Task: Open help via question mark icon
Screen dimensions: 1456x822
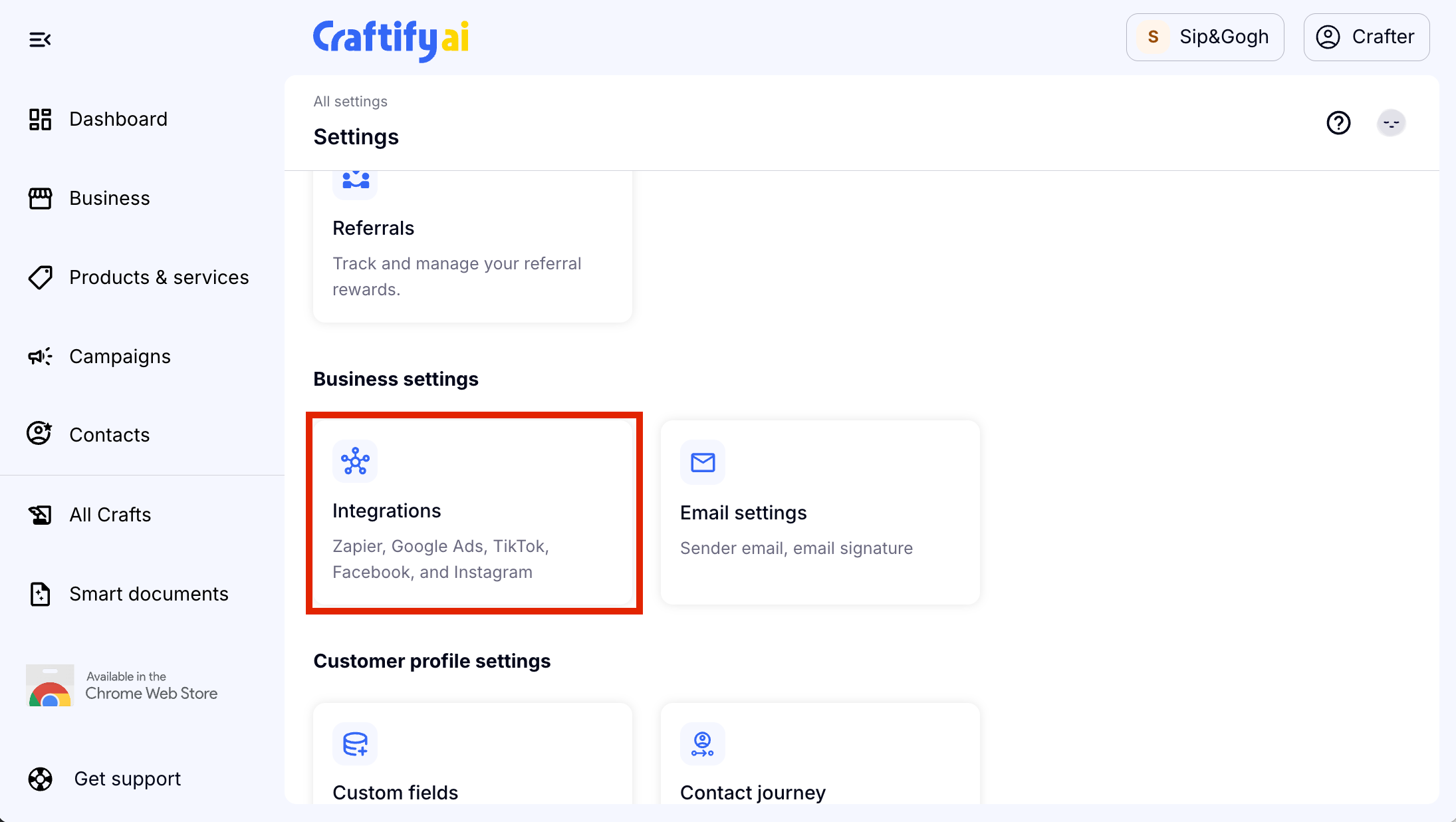Action: coord(1338,123)
